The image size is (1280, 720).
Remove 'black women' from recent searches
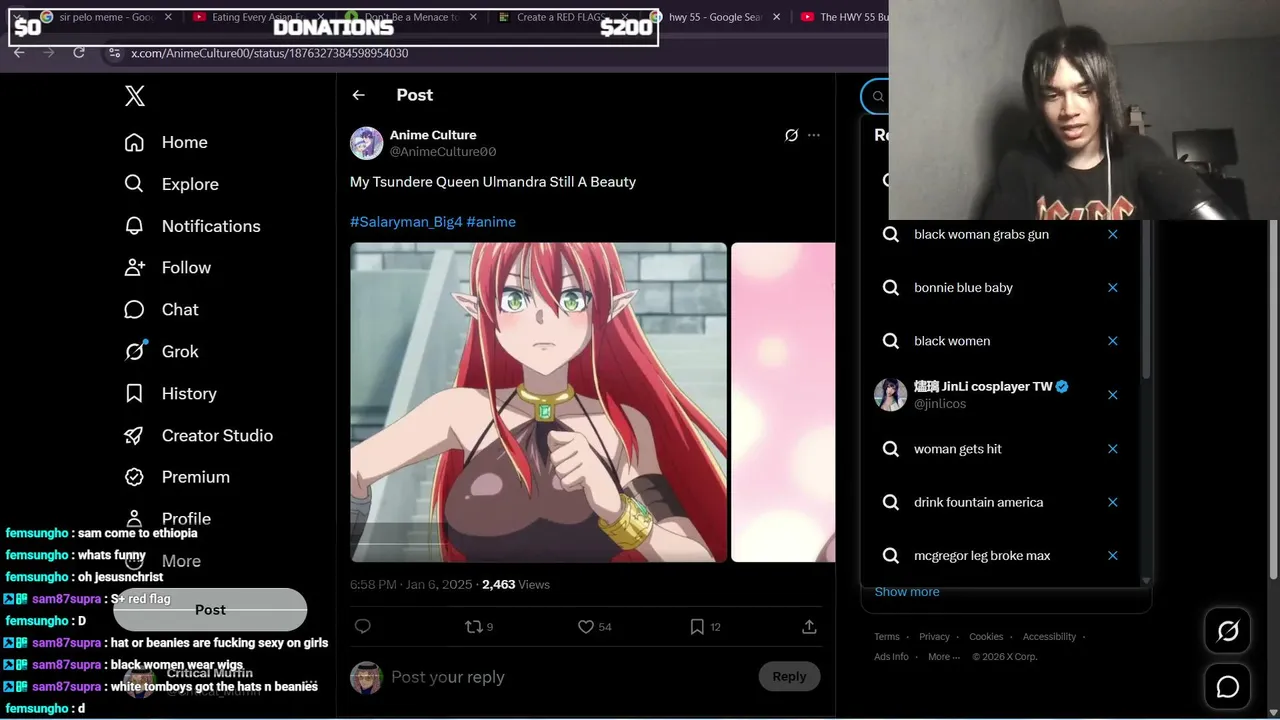[x=1112, y=341]
